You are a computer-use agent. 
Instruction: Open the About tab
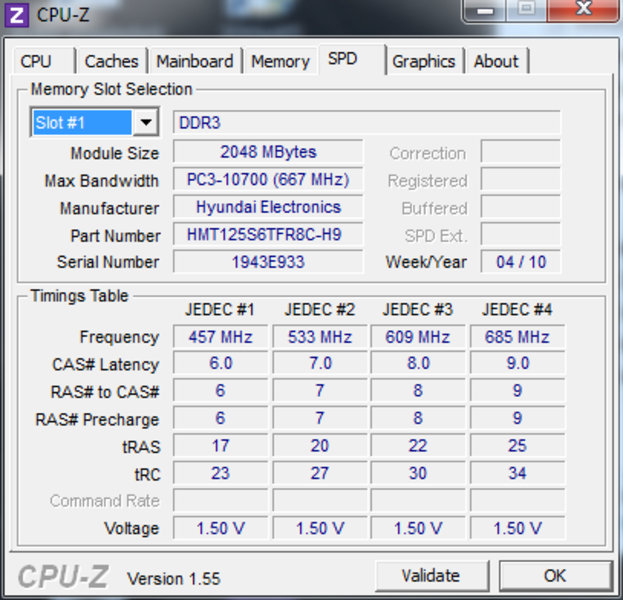(x=497, y=61)
